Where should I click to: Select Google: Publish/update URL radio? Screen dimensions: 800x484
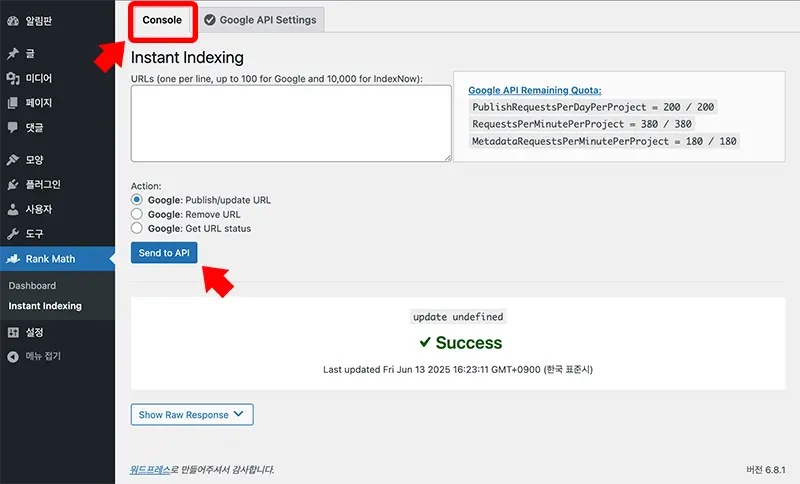coord(137,199)
